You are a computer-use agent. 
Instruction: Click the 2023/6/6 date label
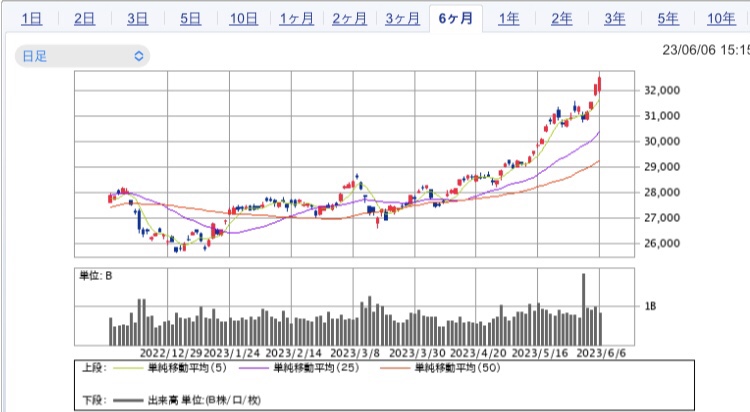point(601,353)
